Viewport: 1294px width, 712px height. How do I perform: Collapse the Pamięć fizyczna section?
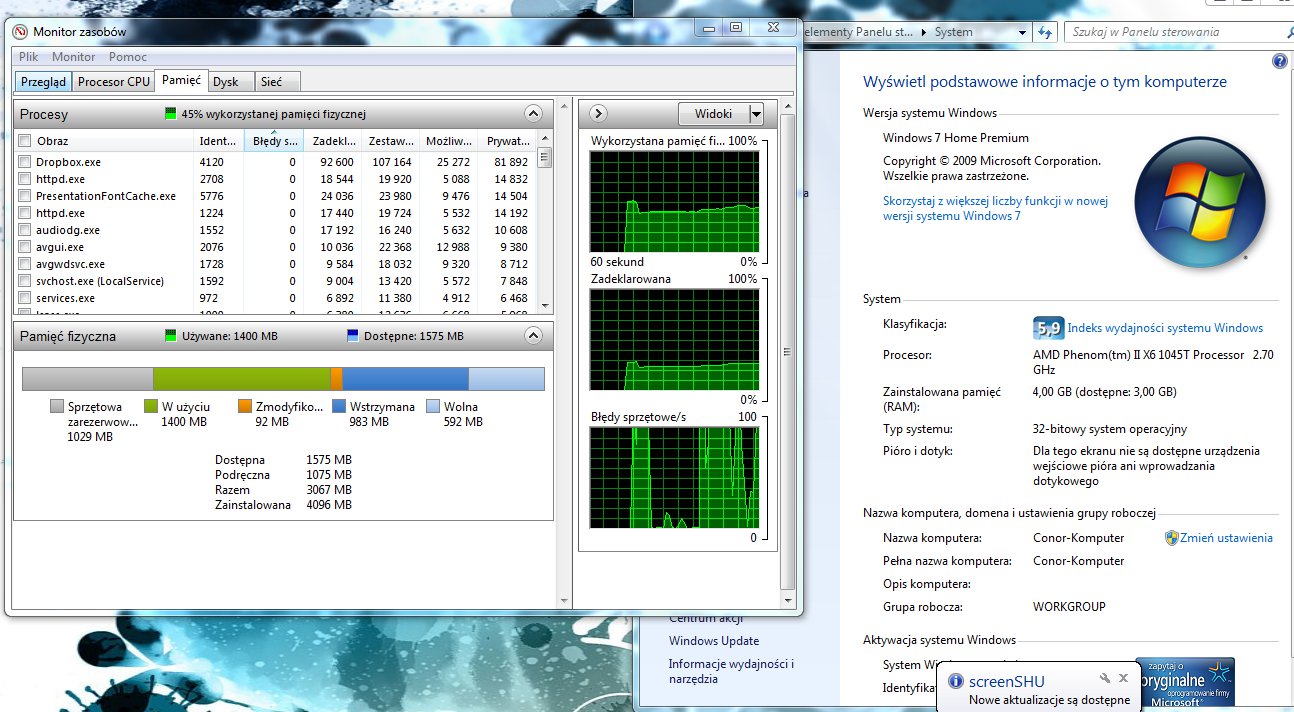(533, 335)
